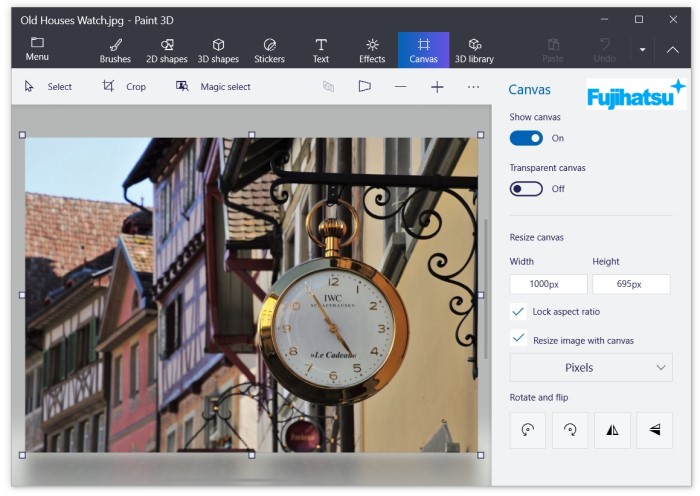The height and width of the screenshot is (496, 700).
Task: Uncheck Lock aspect ratio
Action: pyautogui.click(x=518, y=312)
